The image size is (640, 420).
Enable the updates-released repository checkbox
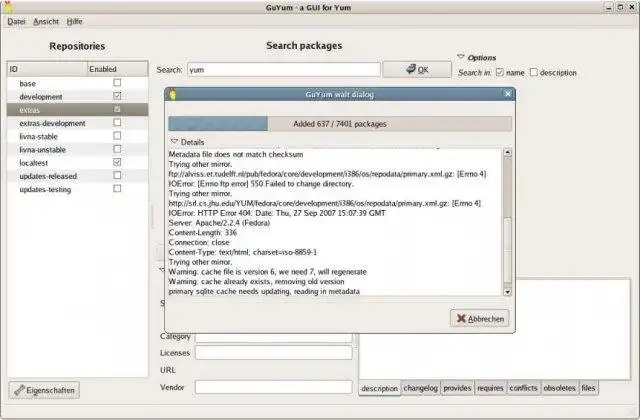tap(117, 175)
